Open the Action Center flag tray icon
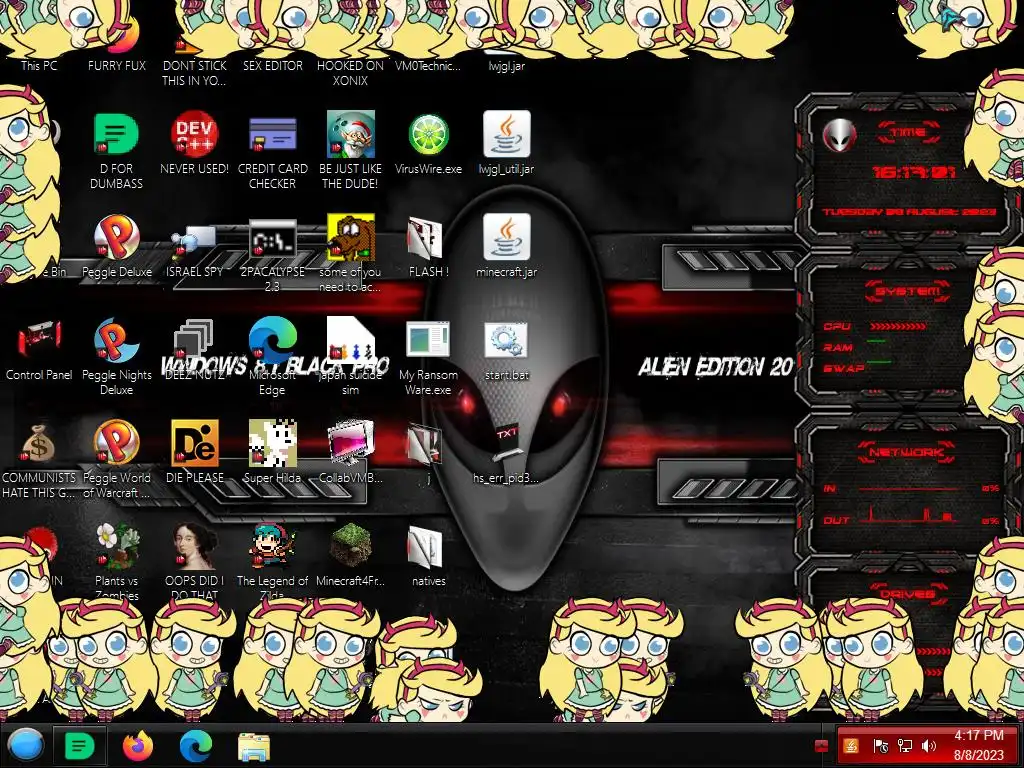Screen dimensions: 1024x768 (880, 746)
